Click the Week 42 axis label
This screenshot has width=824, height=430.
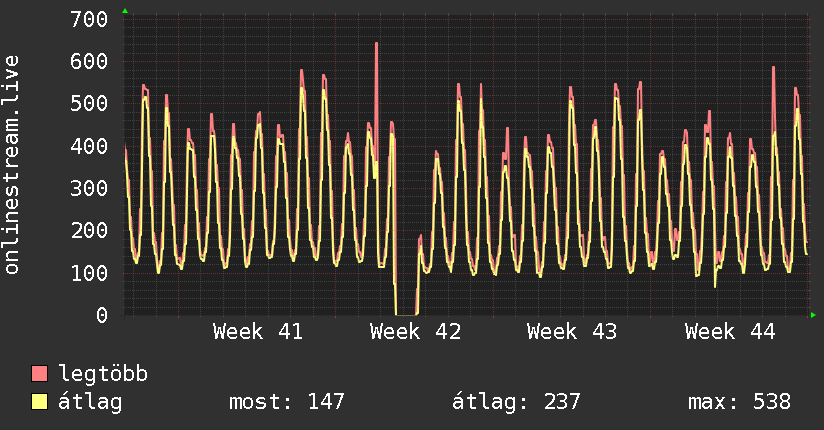(415, 332)
